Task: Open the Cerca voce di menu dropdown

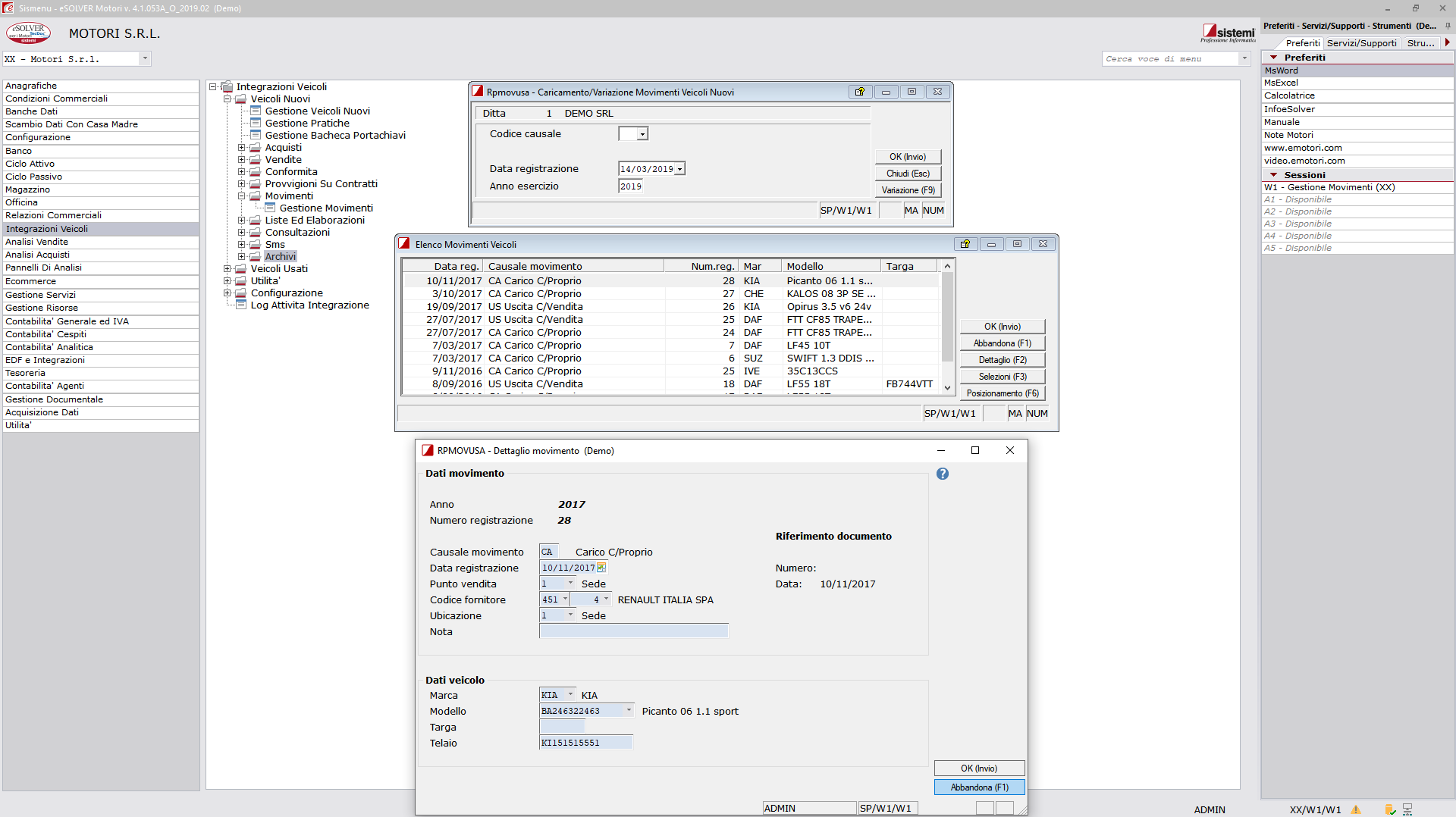Action: (x=1244, y=58)
